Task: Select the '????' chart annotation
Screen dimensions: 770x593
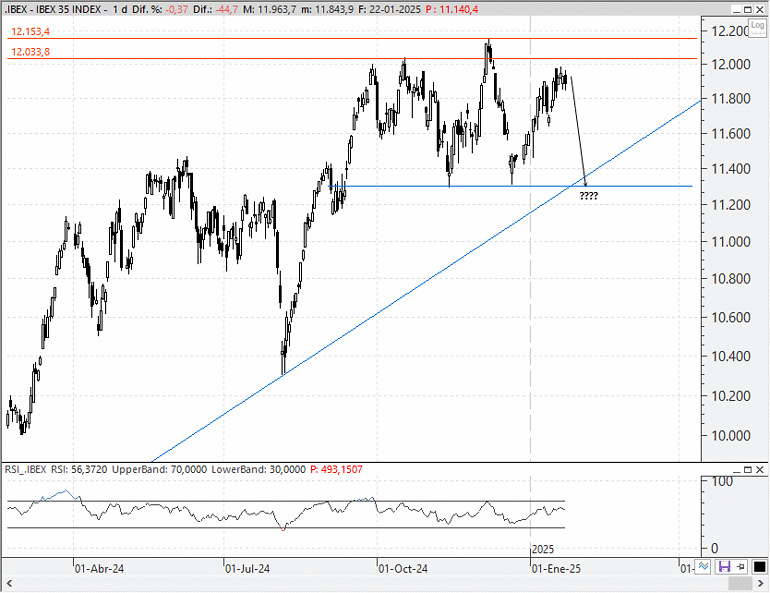Action: tap(589, 196)
